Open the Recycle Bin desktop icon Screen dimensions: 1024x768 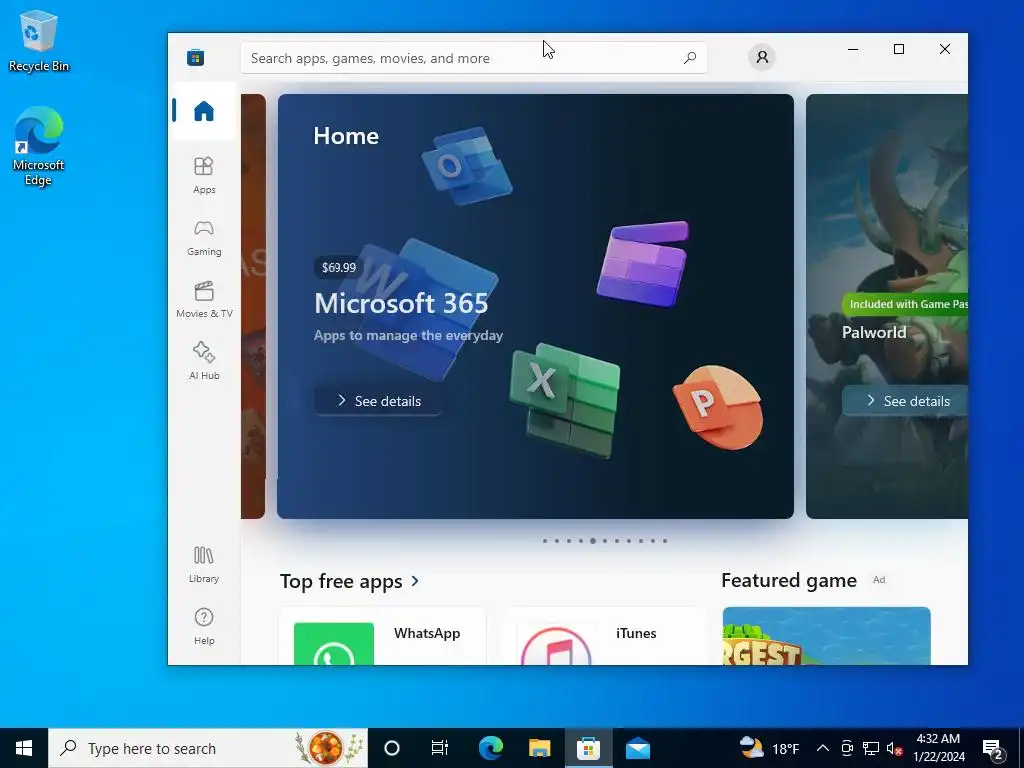39,41
